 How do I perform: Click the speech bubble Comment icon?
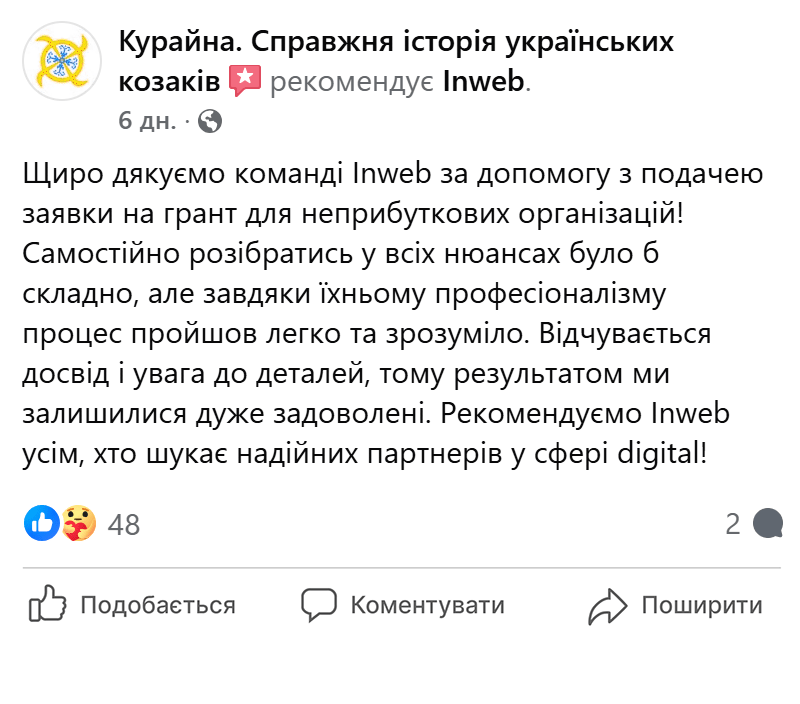tap(317, 604)
